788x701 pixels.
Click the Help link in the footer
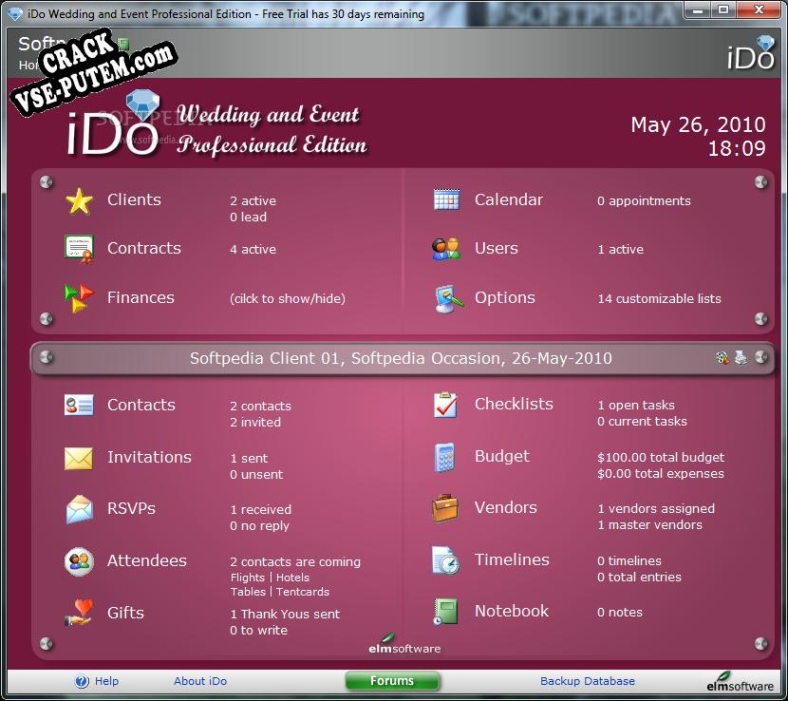106,681
